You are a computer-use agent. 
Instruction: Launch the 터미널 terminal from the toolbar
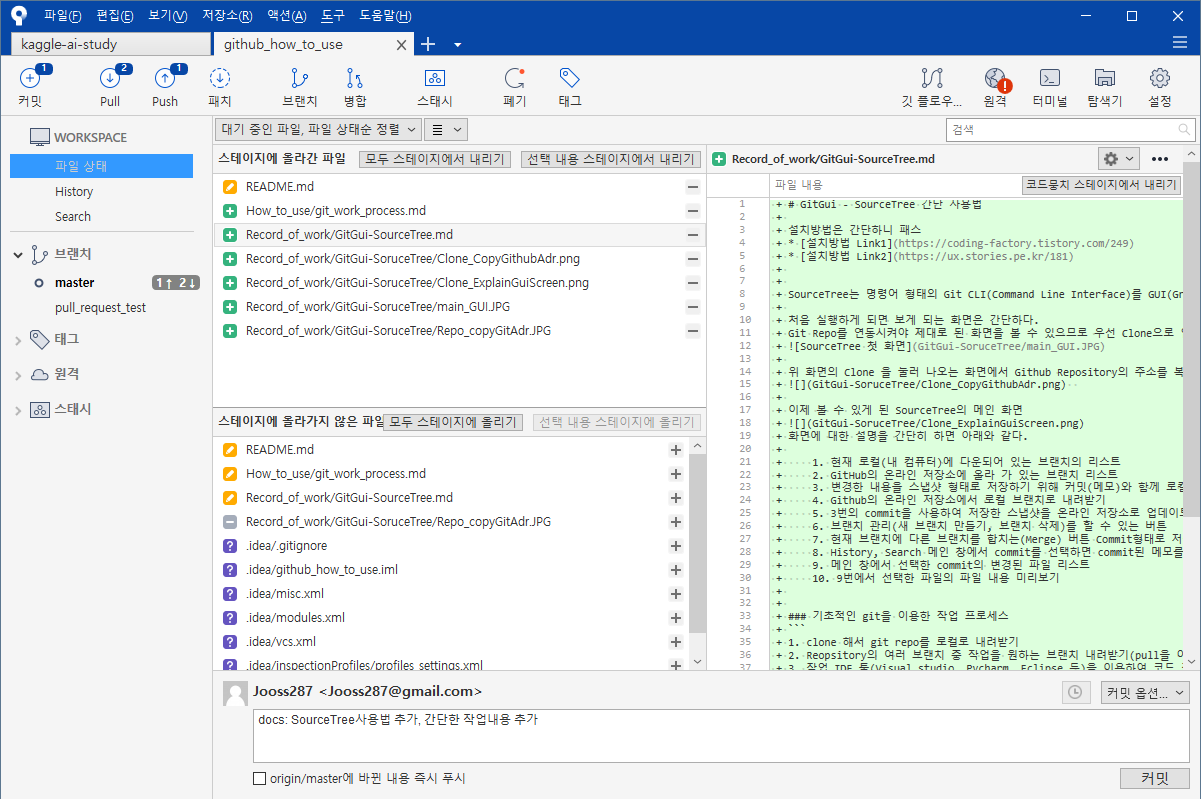point(1051,86)
